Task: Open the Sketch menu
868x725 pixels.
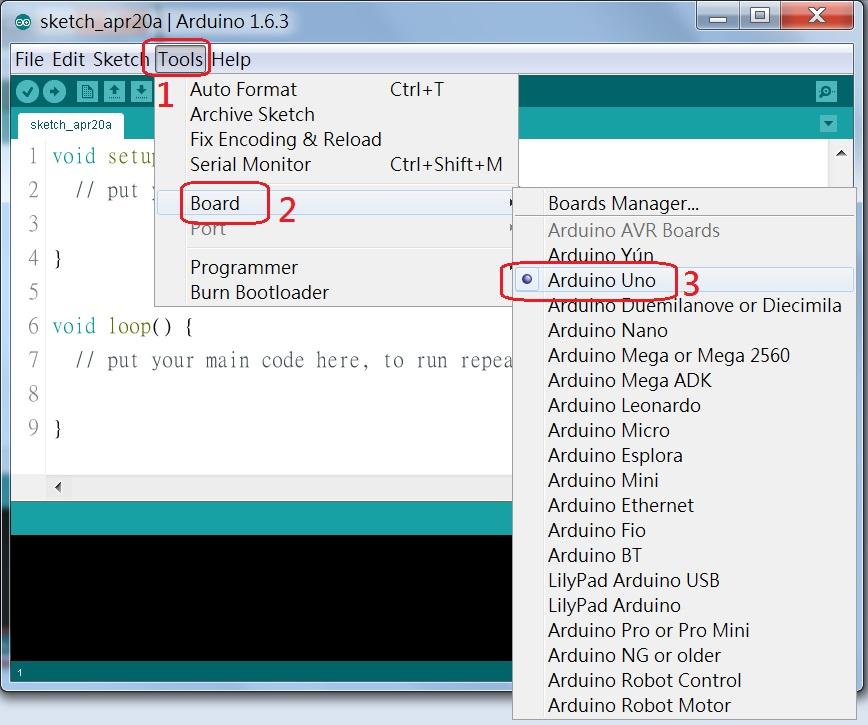Action: 120,59
